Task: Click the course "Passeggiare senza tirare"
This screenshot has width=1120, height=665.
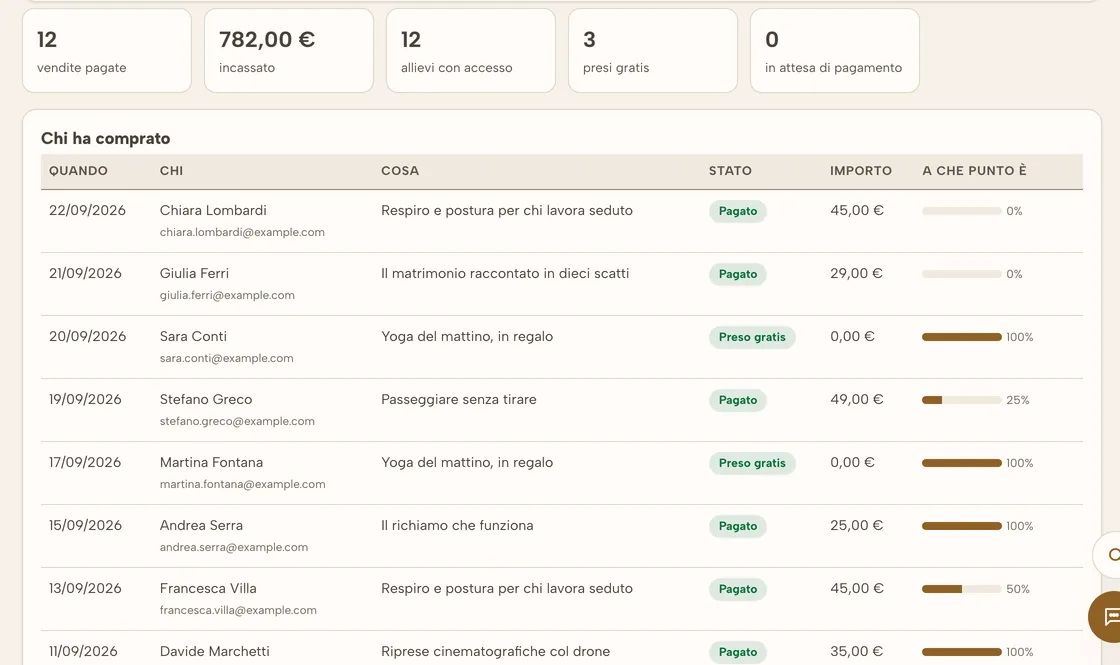Action: [459, 399]
